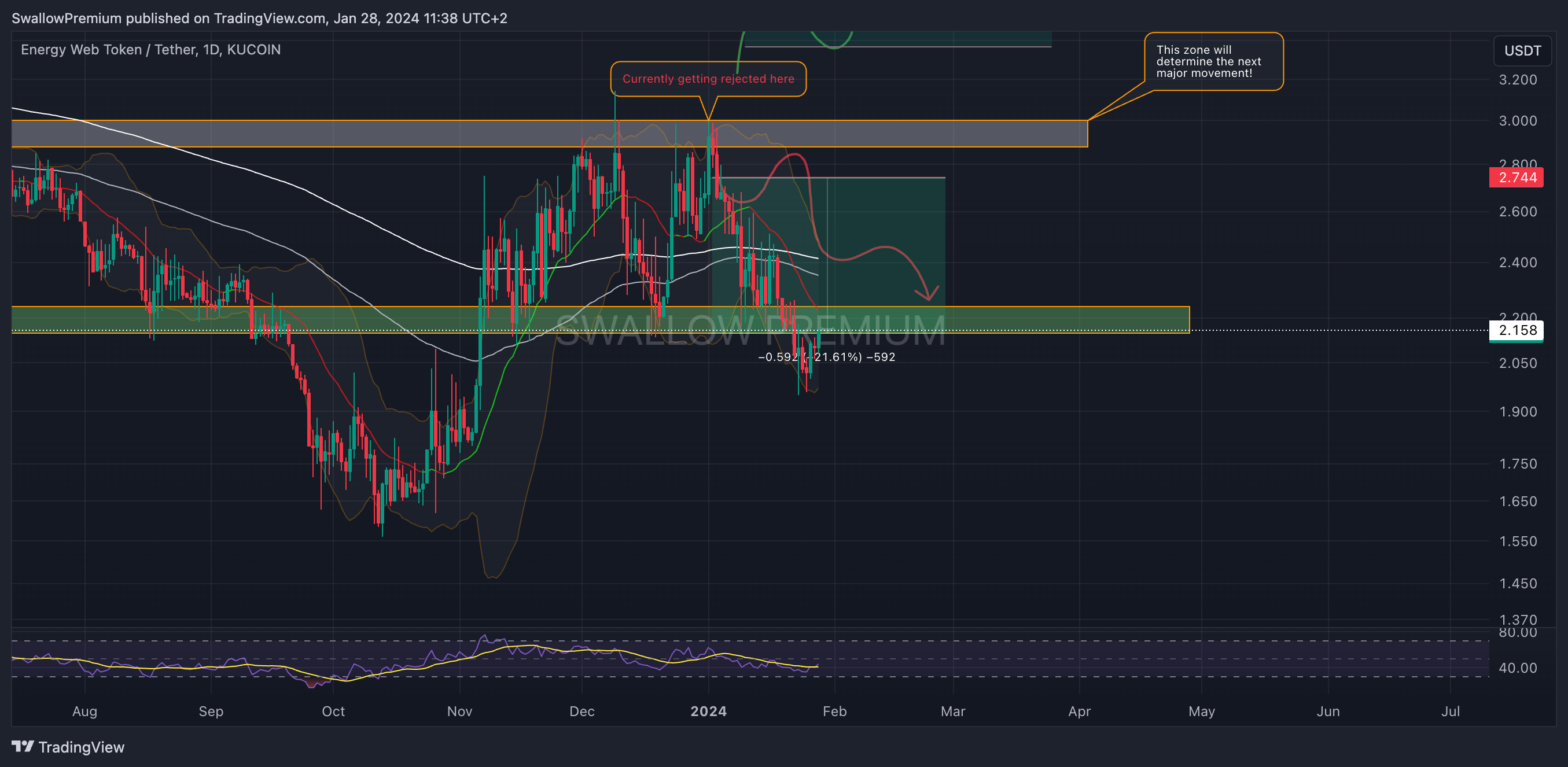Click the Sep label on time axis
The height and width of the screenshot is (767, 1568).
point(211,711)
